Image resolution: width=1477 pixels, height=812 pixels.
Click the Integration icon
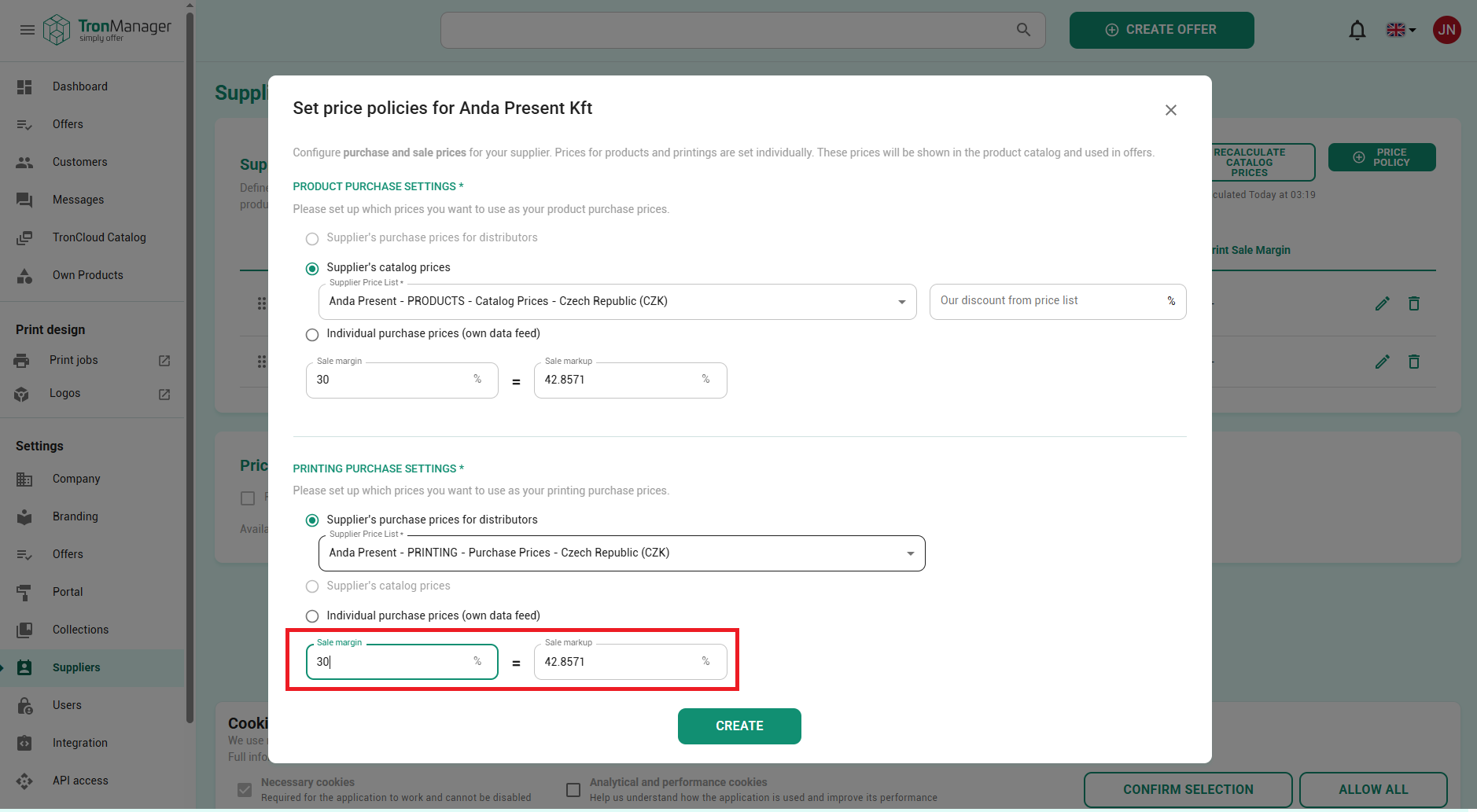tap(24, 743)
